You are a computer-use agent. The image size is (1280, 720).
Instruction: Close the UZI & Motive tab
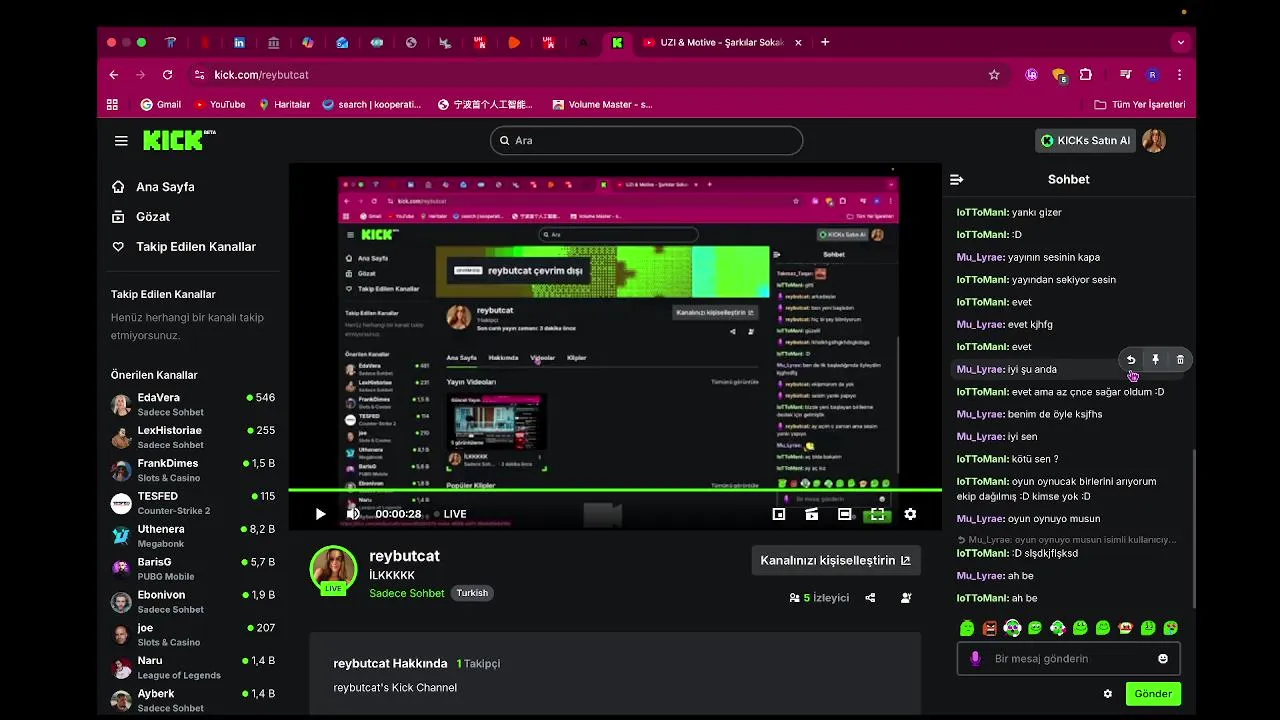tap(798, 43)
